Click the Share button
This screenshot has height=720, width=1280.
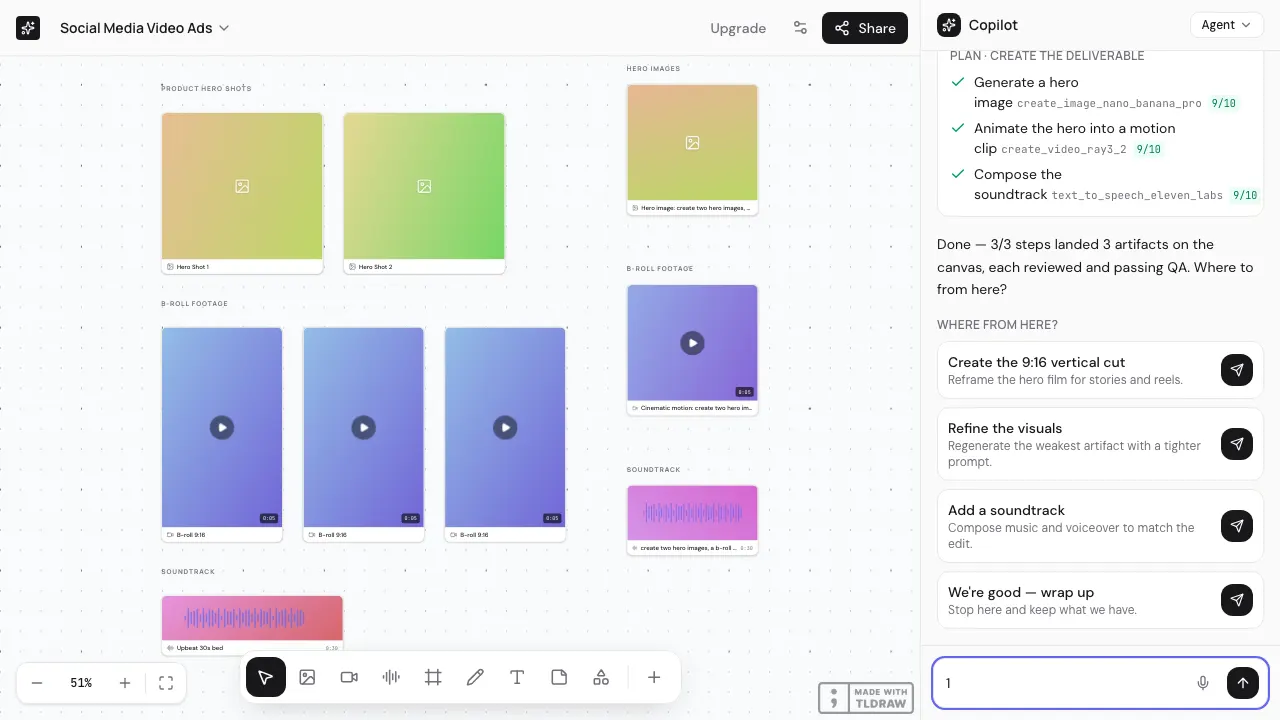pyautogui.click(x=865, y=28)
